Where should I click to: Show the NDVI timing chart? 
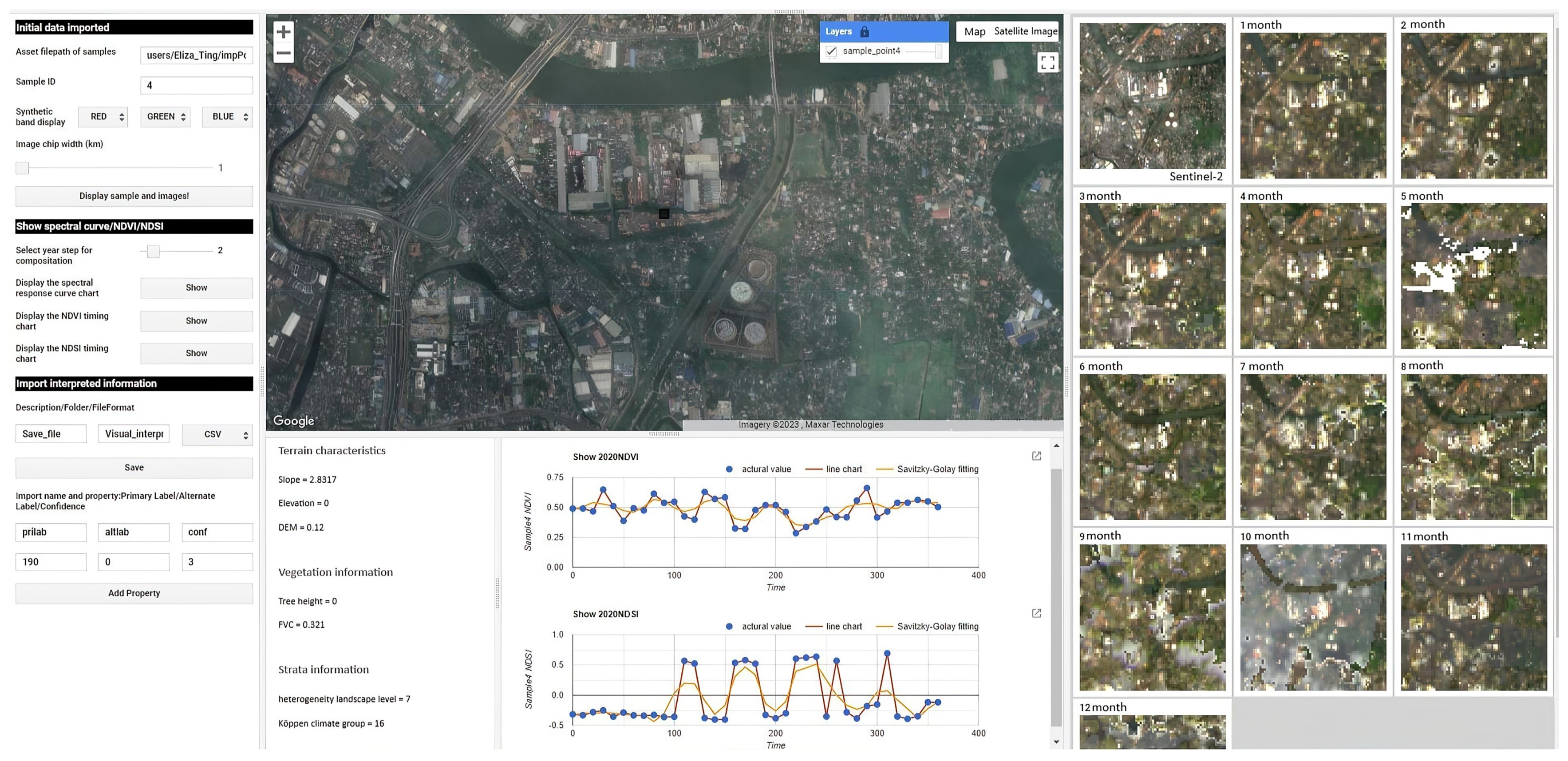click(x=196, y=321)
